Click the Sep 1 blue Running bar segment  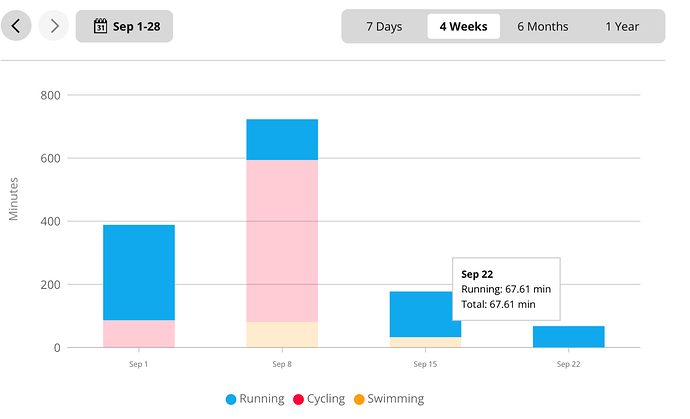click(x=139, y=272)
